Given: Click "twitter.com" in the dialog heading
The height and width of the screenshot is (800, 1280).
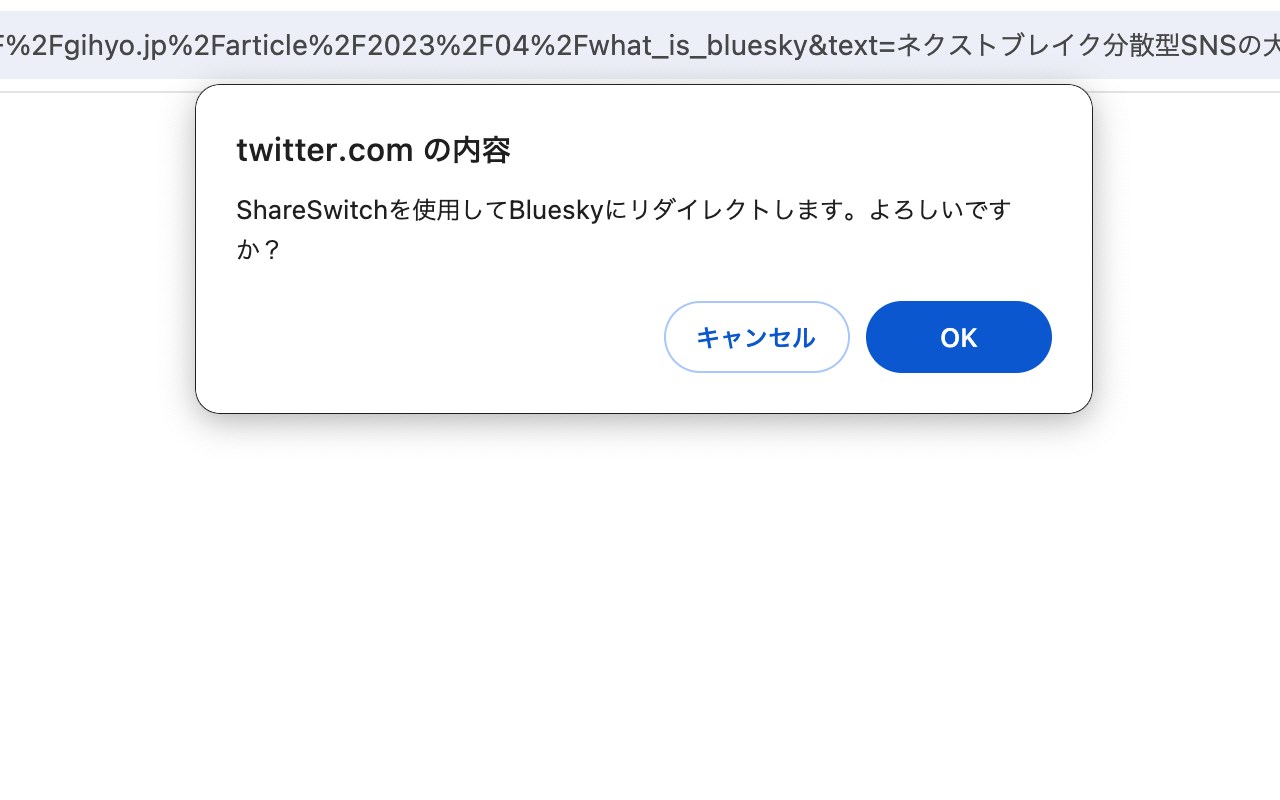Looking at the screenshot, I should pos(325,150).
